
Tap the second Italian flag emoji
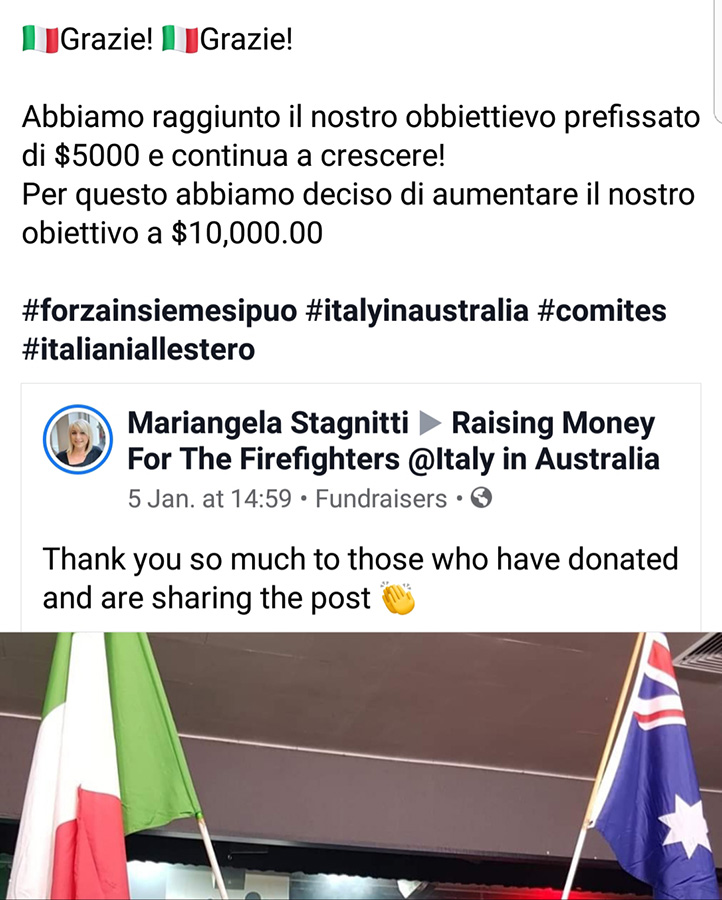[180, 40]
